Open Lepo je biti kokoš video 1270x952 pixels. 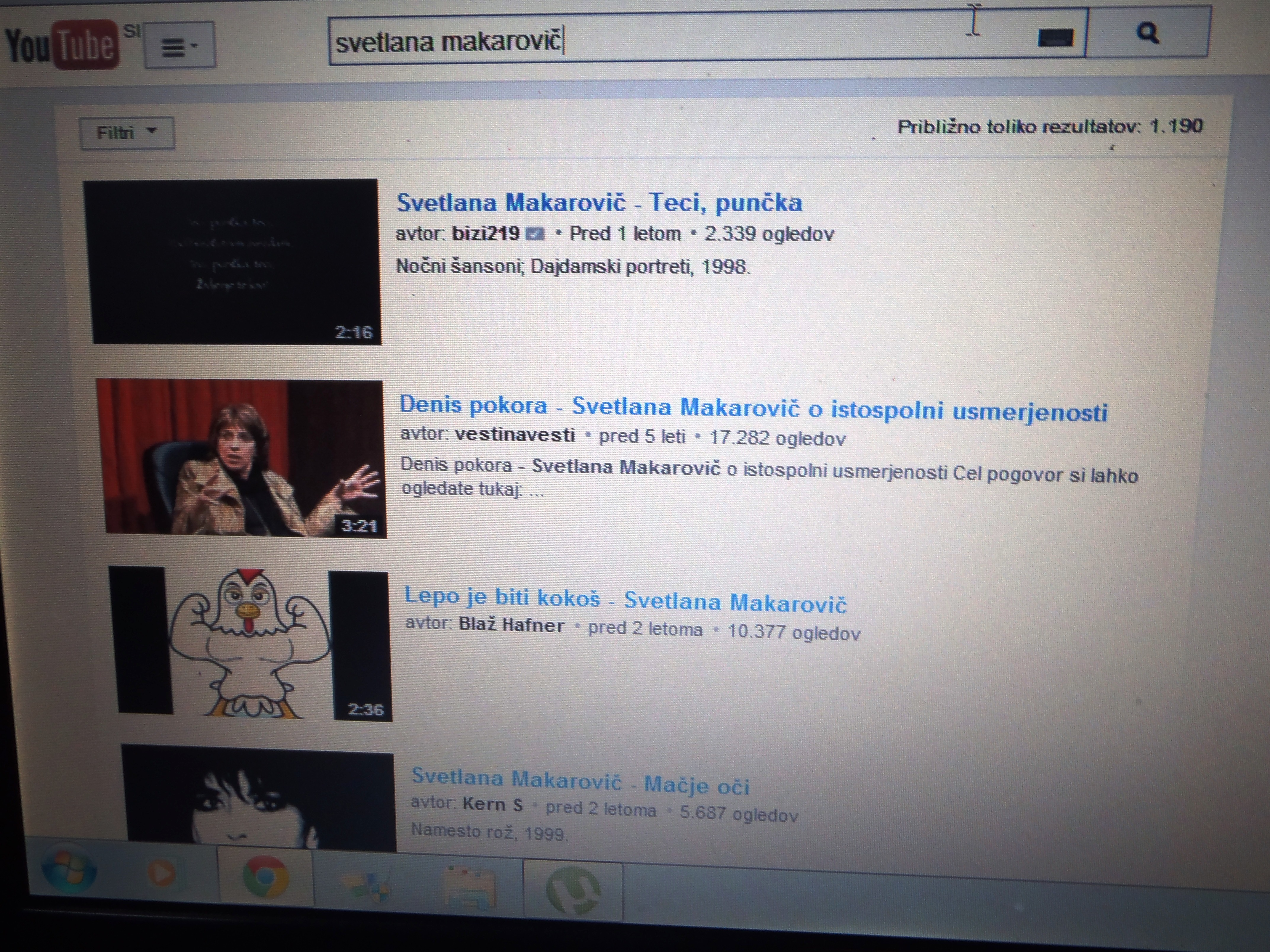(625, 600)
